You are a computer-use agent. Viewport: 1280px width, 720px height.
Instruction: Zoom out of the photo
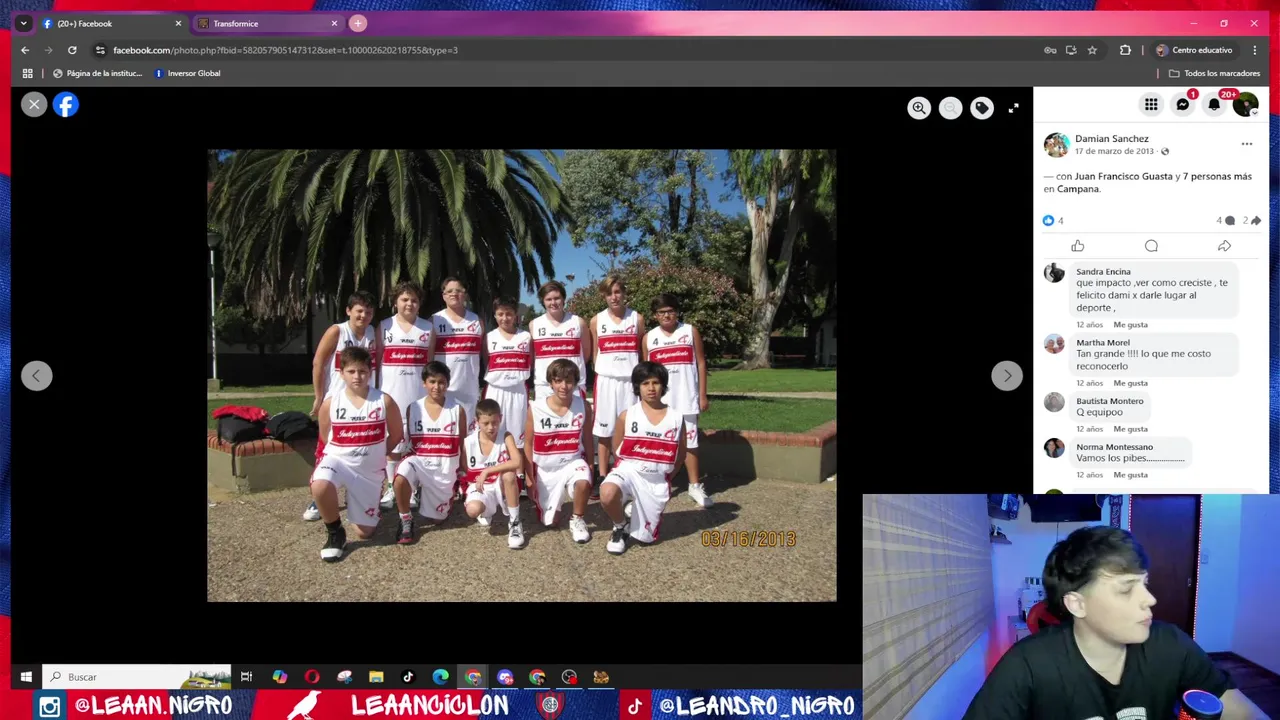(950, 108)
